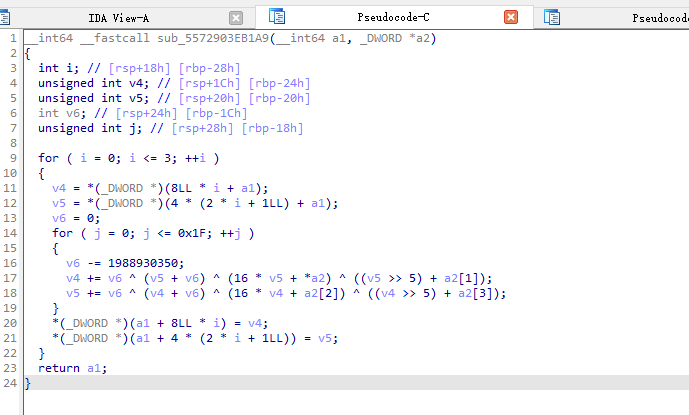This screenshot has height=415, width=689.
Task: Select 'unsigned int v5;' declaration
Action: pyautogui.click(x=94, y=98)
